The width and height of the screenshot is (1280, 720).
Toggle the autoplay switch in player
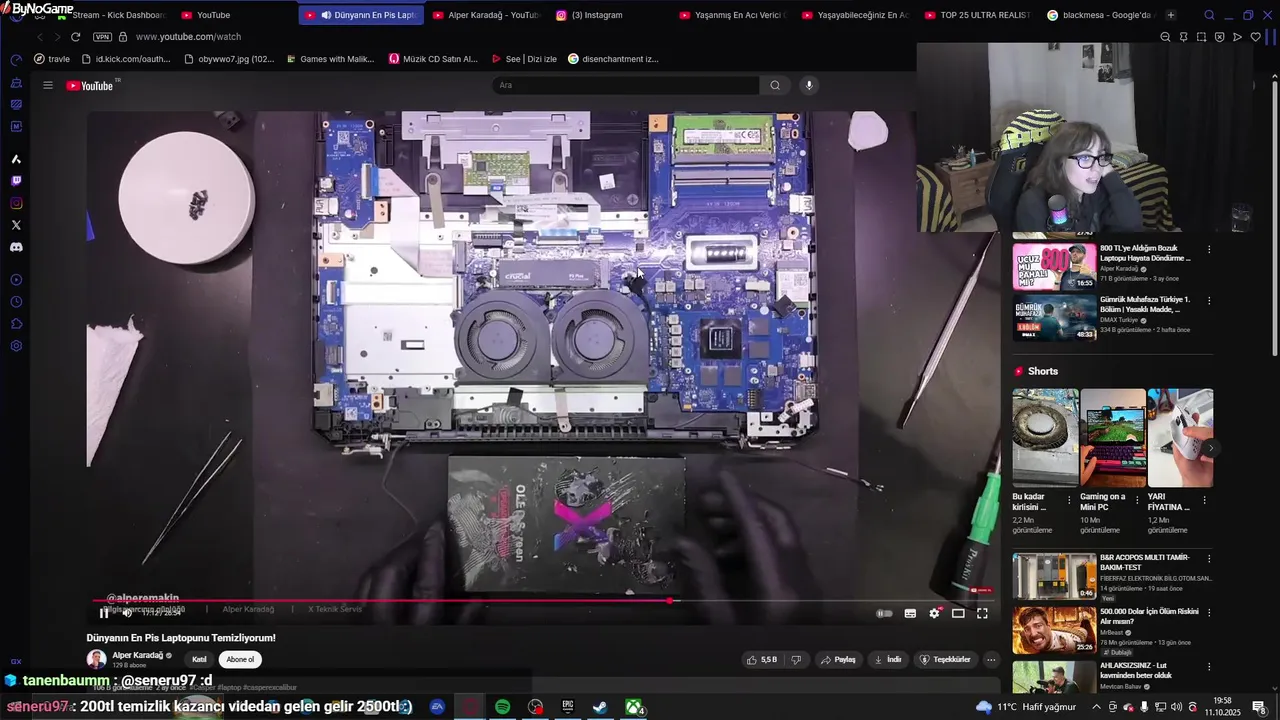884,613
